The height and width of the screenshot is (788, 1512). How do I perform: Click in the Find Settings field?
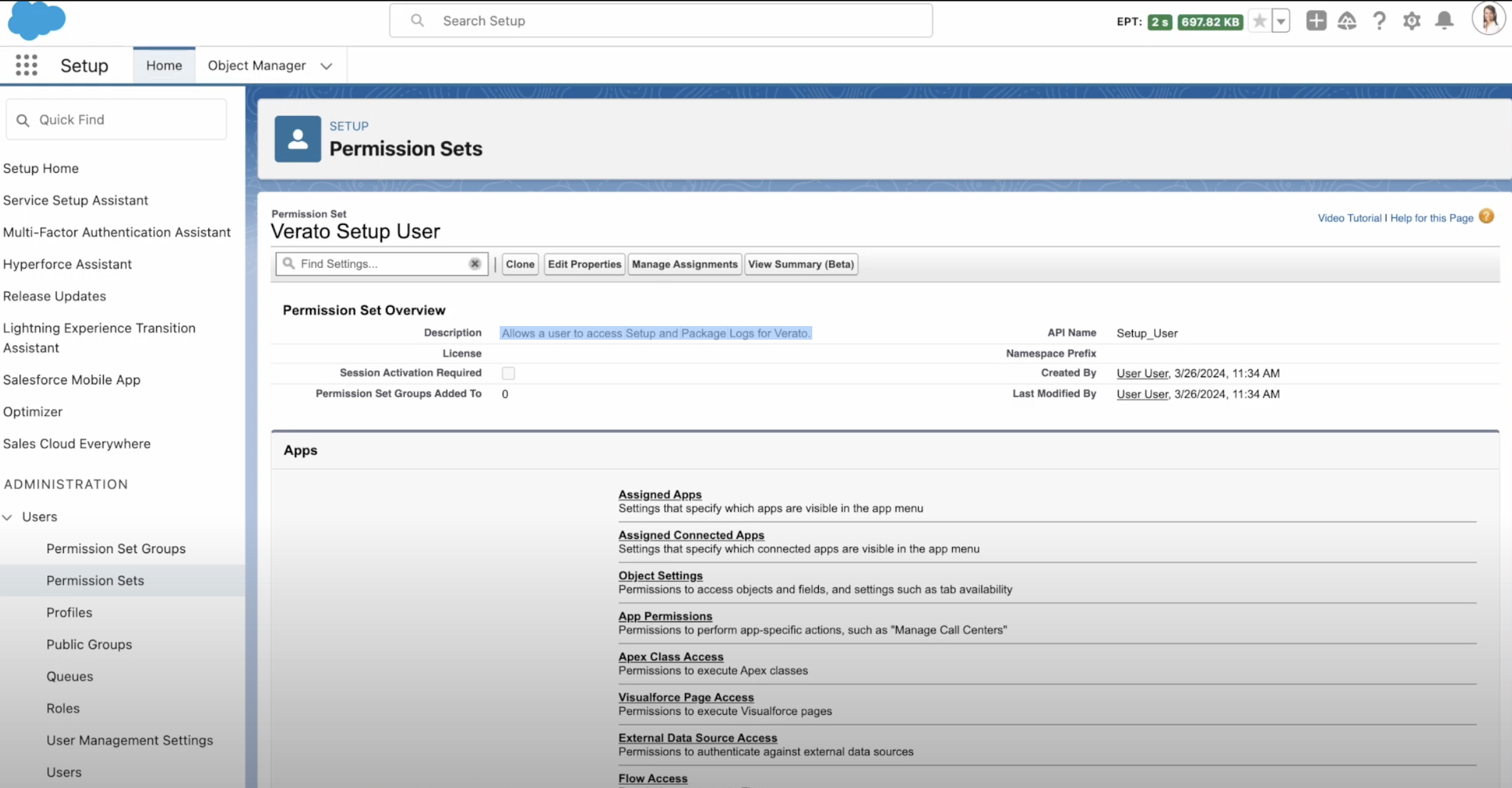tap(382, 264)
